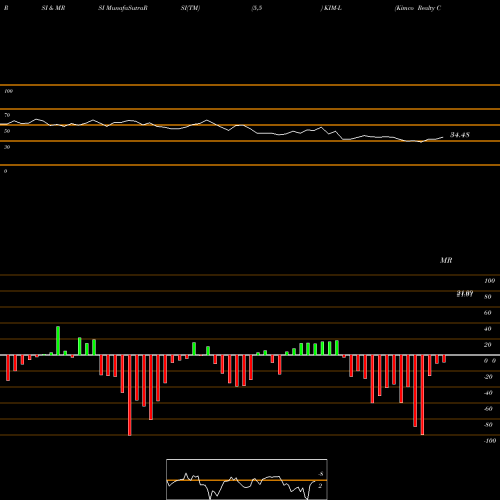Click the -8 label in mini chart

321,474
